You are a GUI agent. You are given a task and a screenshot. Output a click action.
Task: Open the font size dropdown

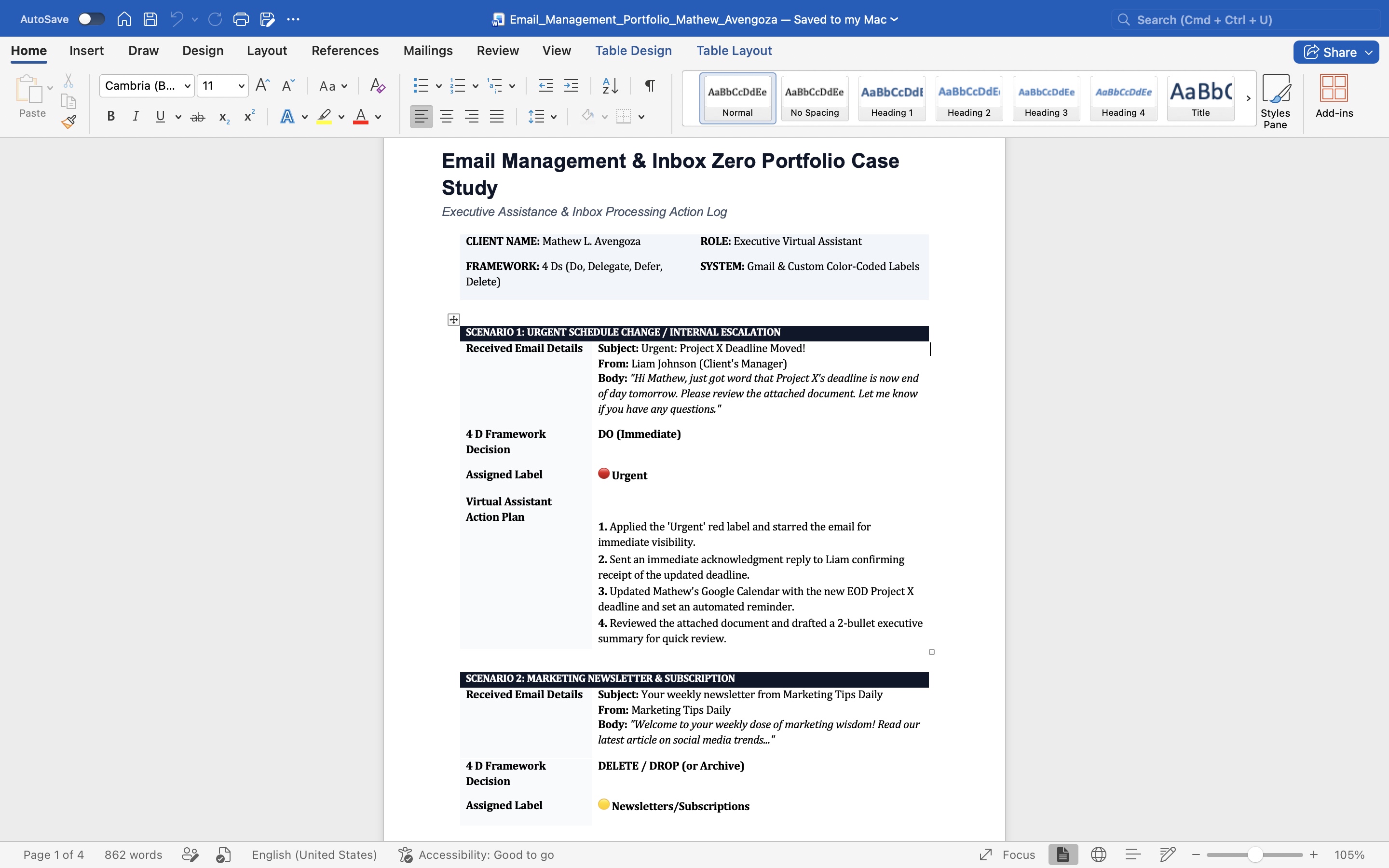tap(242, 86)
